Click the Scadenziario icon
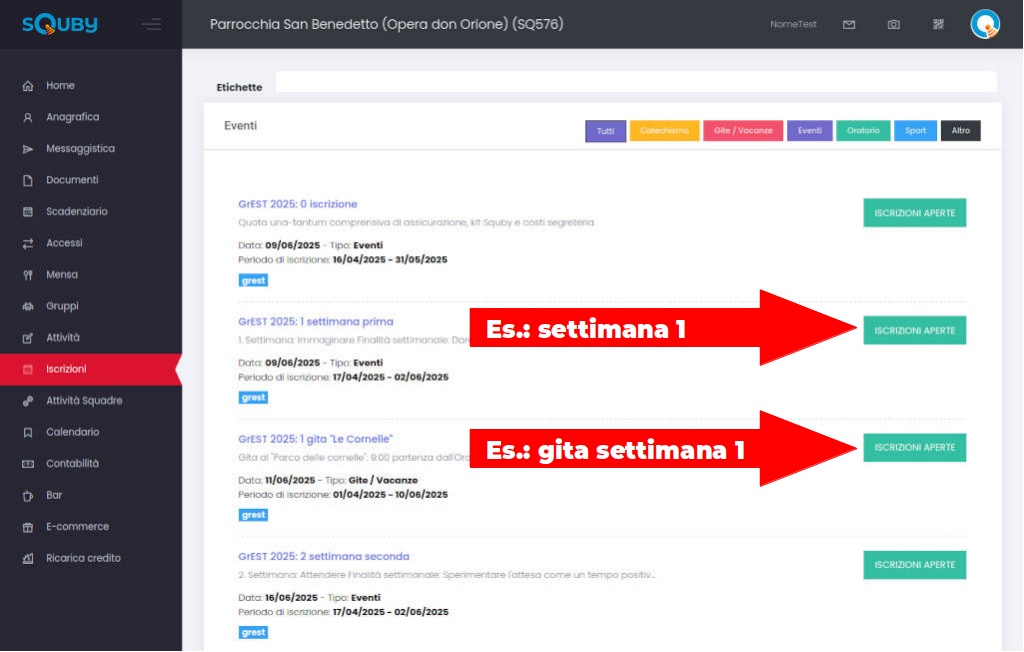 coord(27,212)
